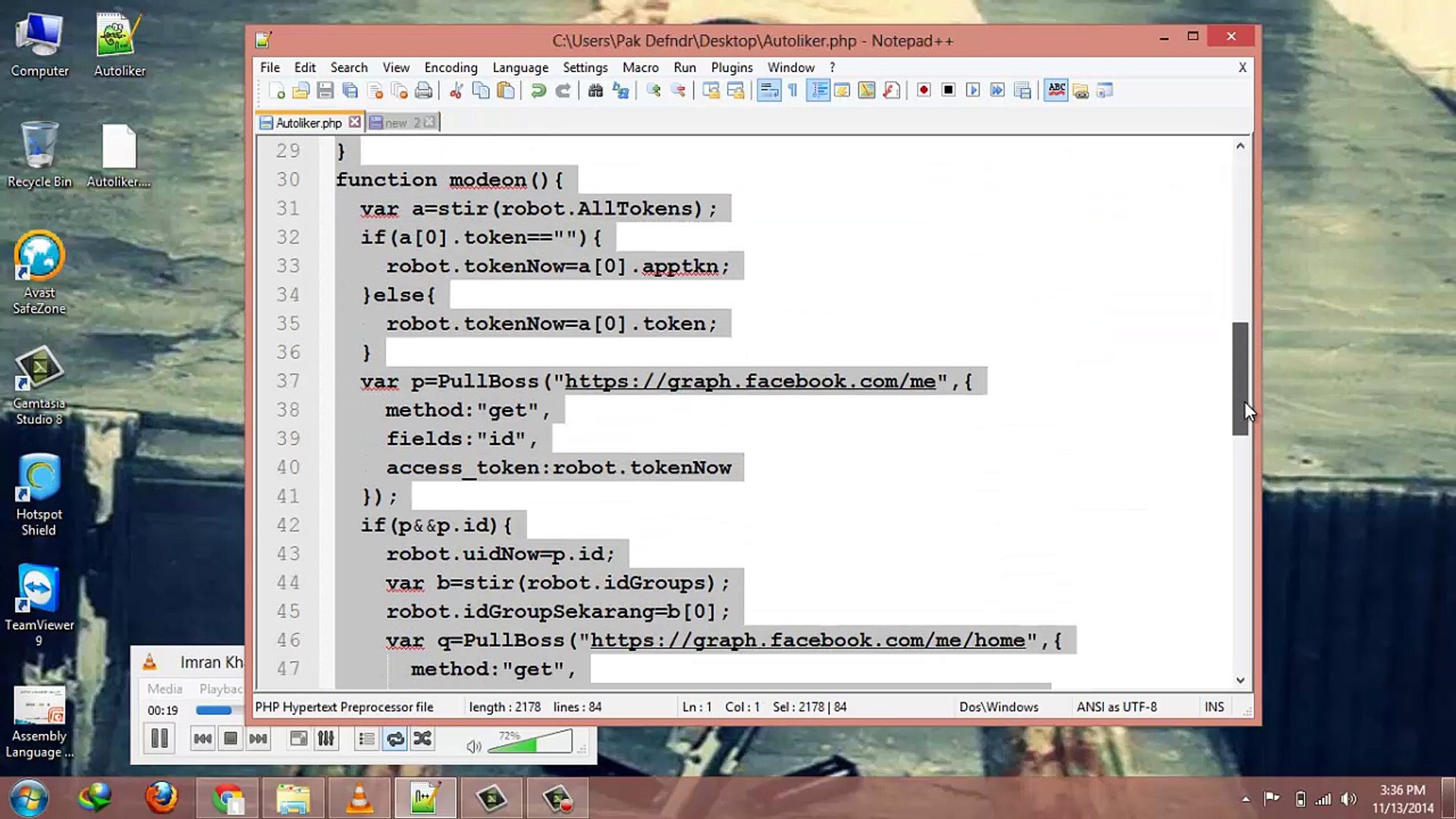Close the Autoliker.php tab
Viewport: 1456px width, 819px height.
pyautogui.click(x=354, y=122)
